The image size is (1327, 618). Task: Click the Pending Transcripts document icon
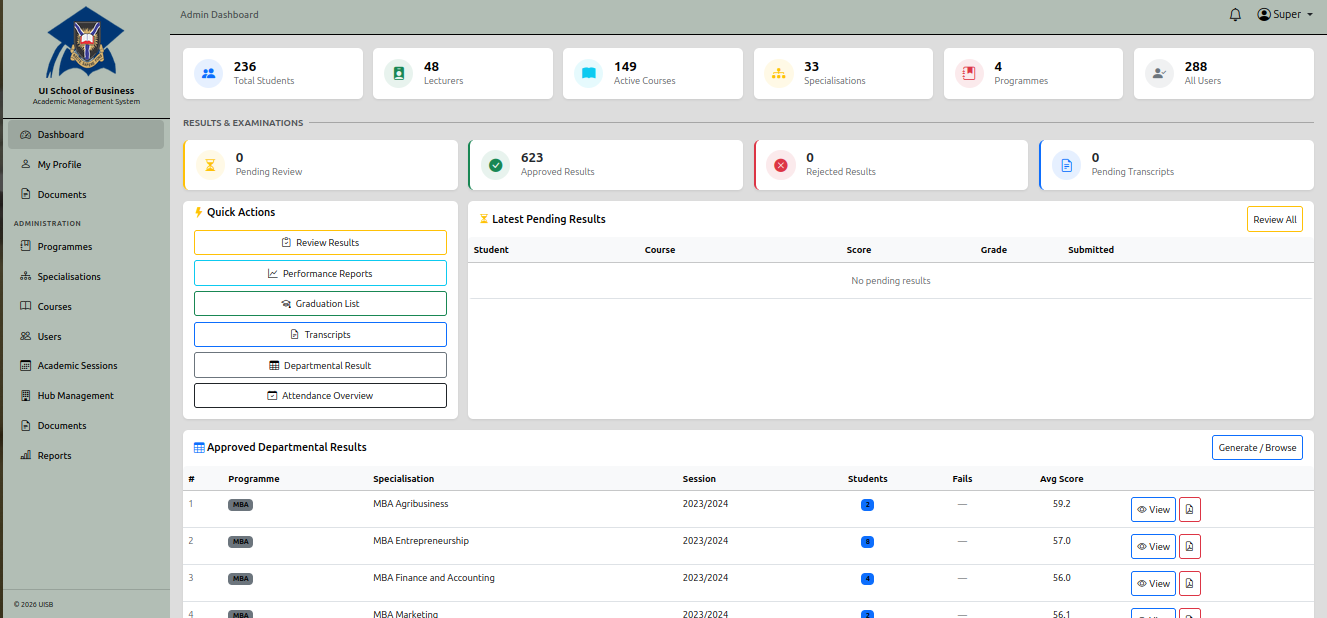click(x=1066, y=165)
